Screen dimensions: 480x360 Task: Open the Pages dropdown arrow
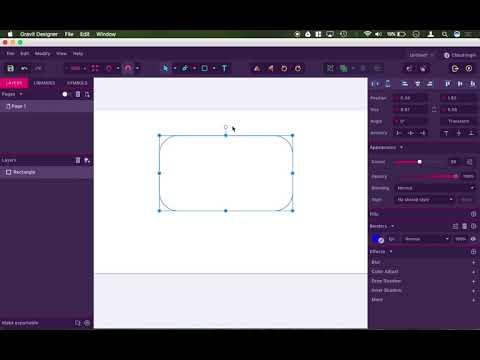[21, 94]
